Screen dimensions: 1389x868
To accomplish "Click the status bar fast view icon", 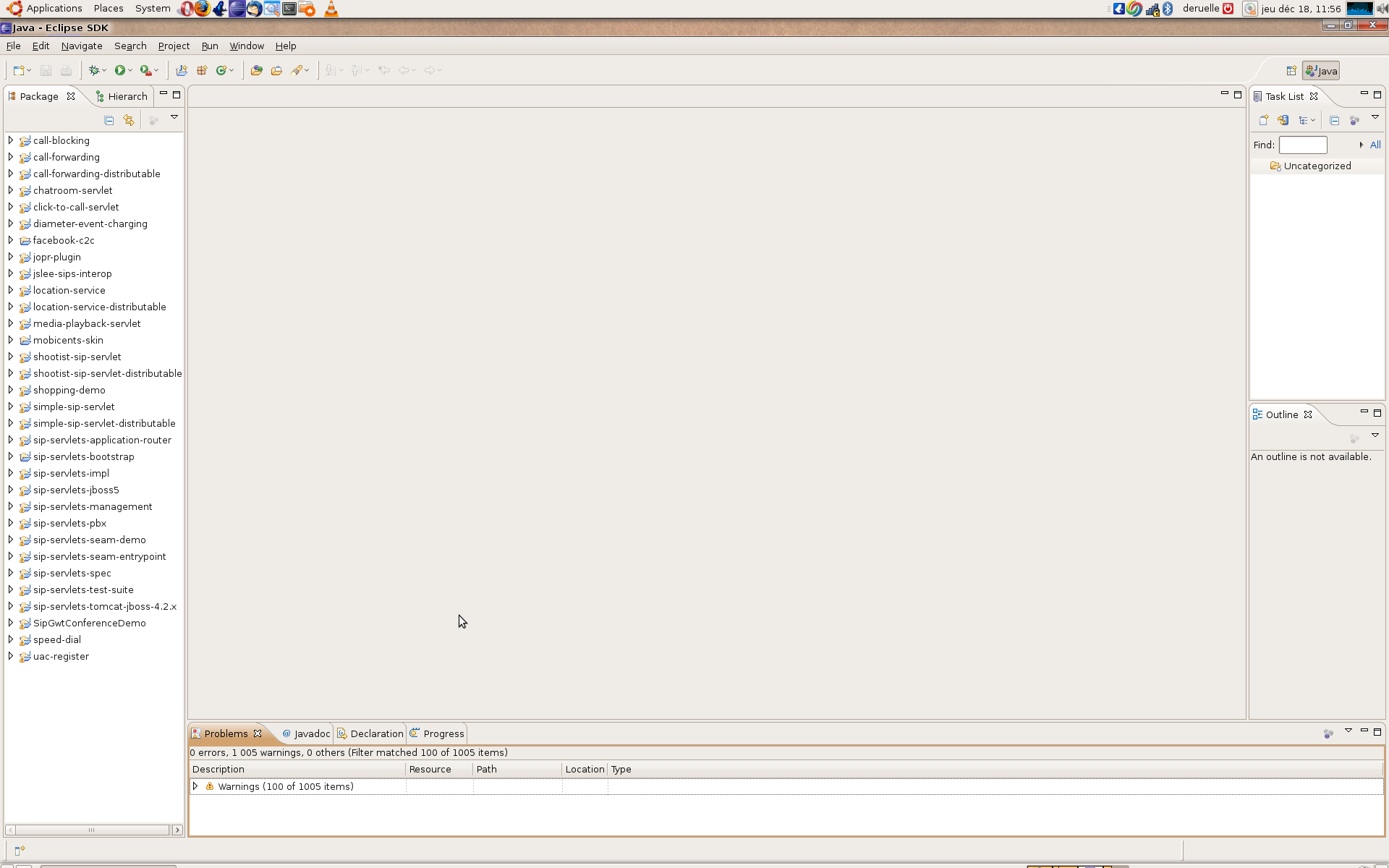I will (20, 850).
